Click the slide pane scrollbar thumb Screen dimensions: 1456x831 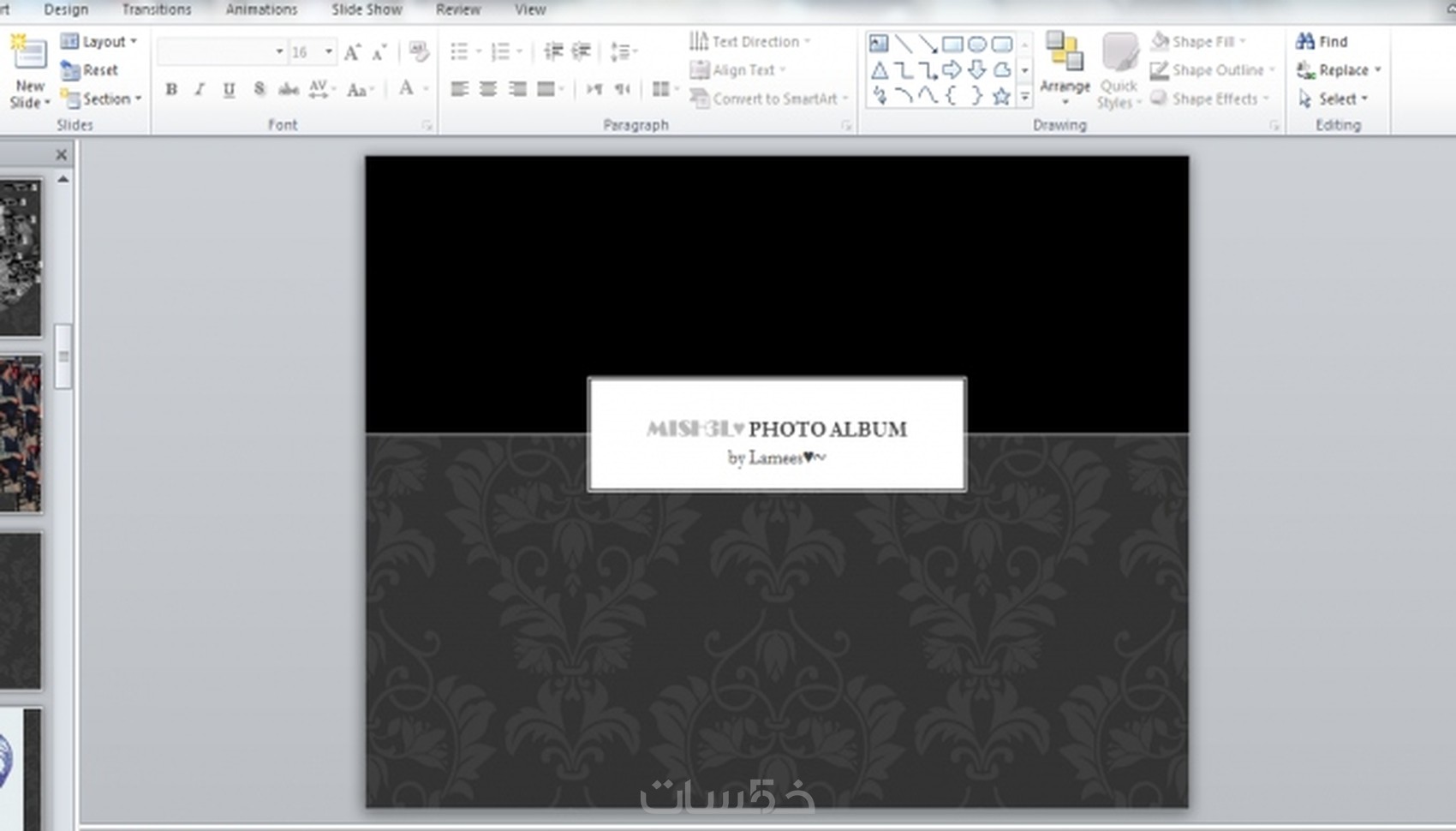pos(63,356)
